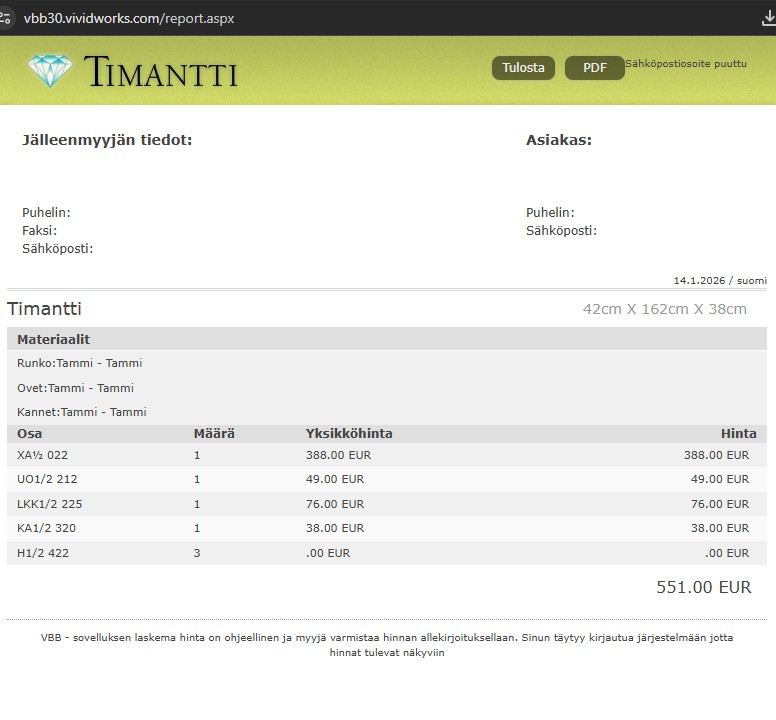Select the Asiakas heading
The height and width of the screenshot is (720, 776).
click(x=558, y=140)
